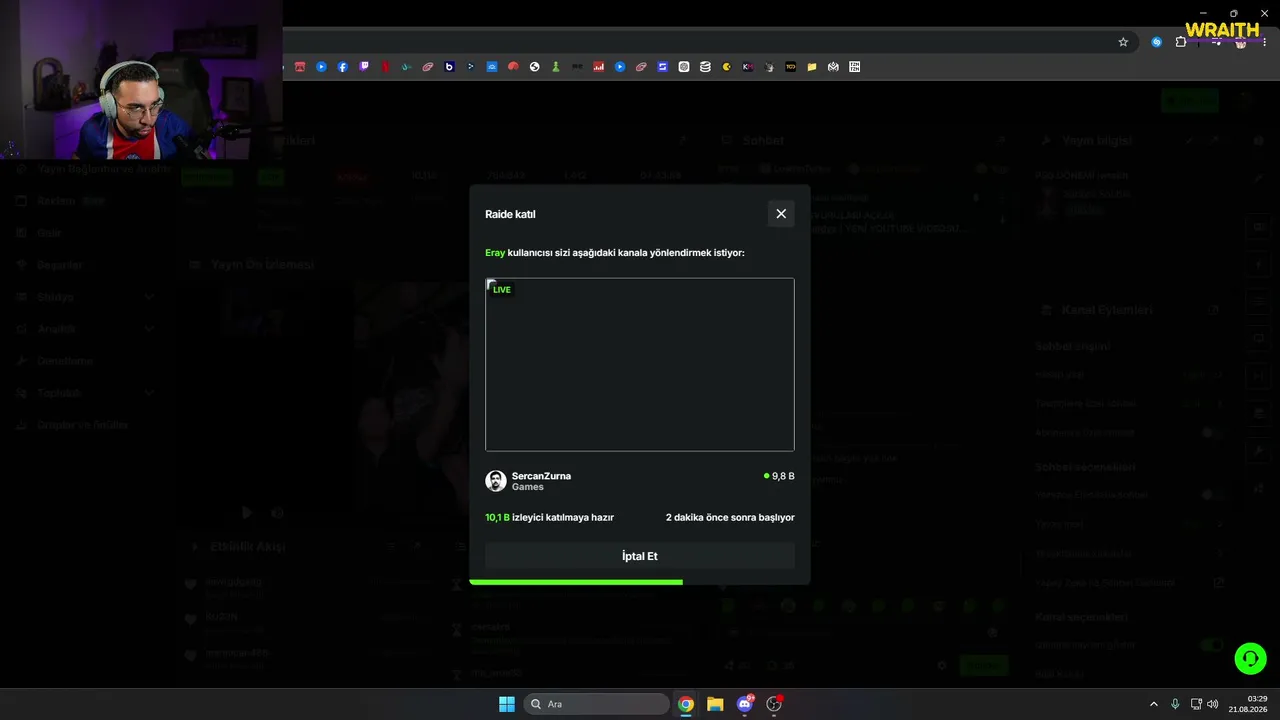
Task: Bookmark this page with the star icon
Action: 1123,42
